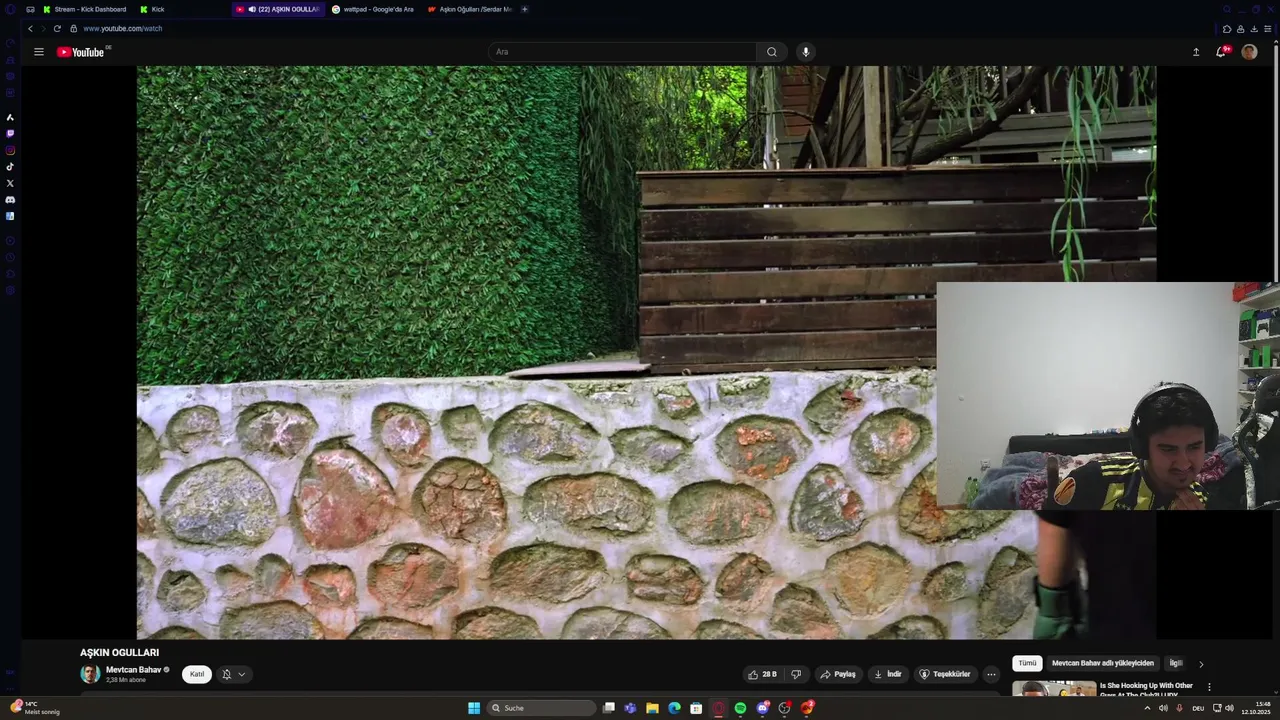Select 'Mevtcan Bahav adlı yükleyiciden' chip

[x=1103, y=663]
